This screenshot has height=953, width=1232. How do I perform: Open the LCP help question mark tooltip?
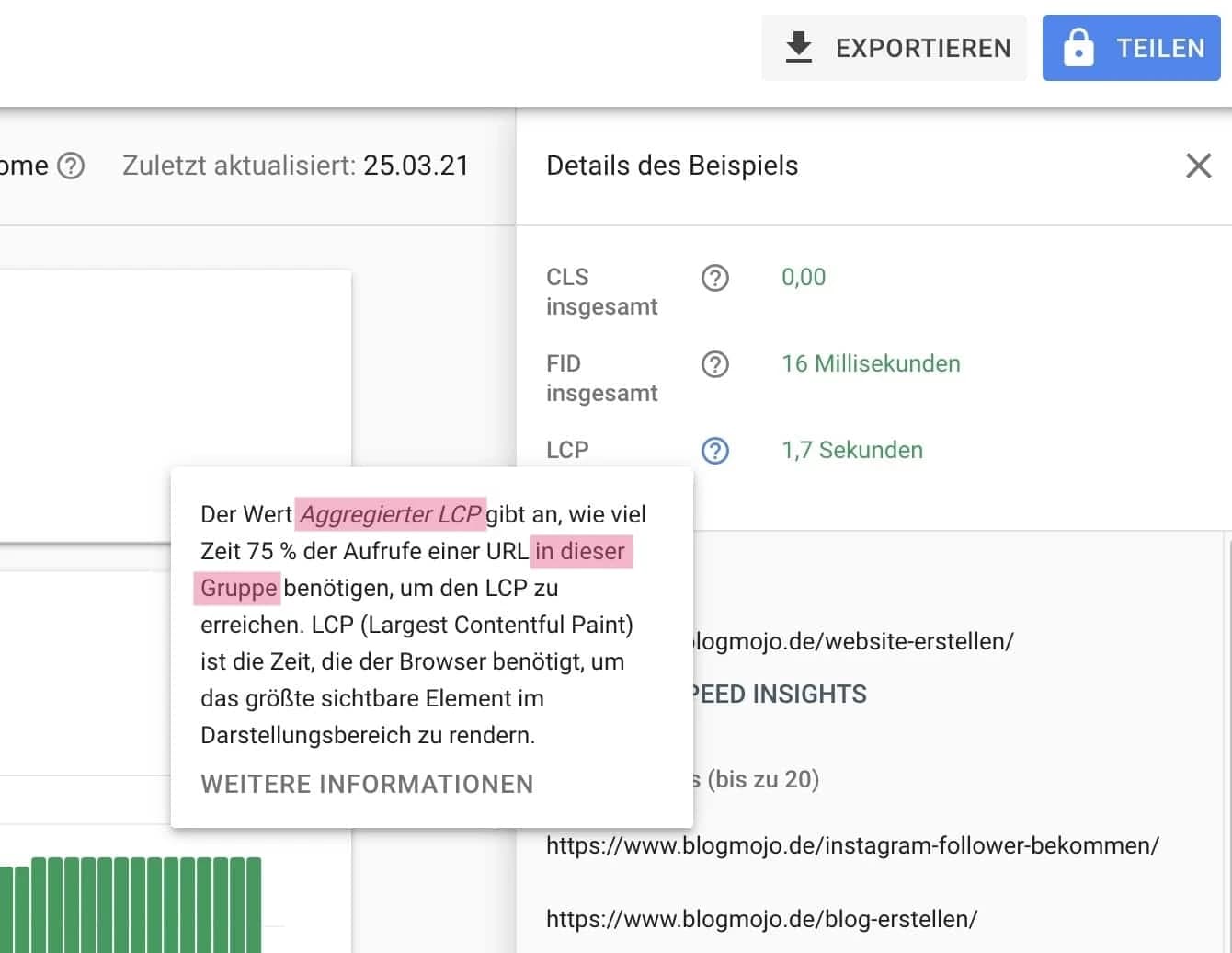714,451
